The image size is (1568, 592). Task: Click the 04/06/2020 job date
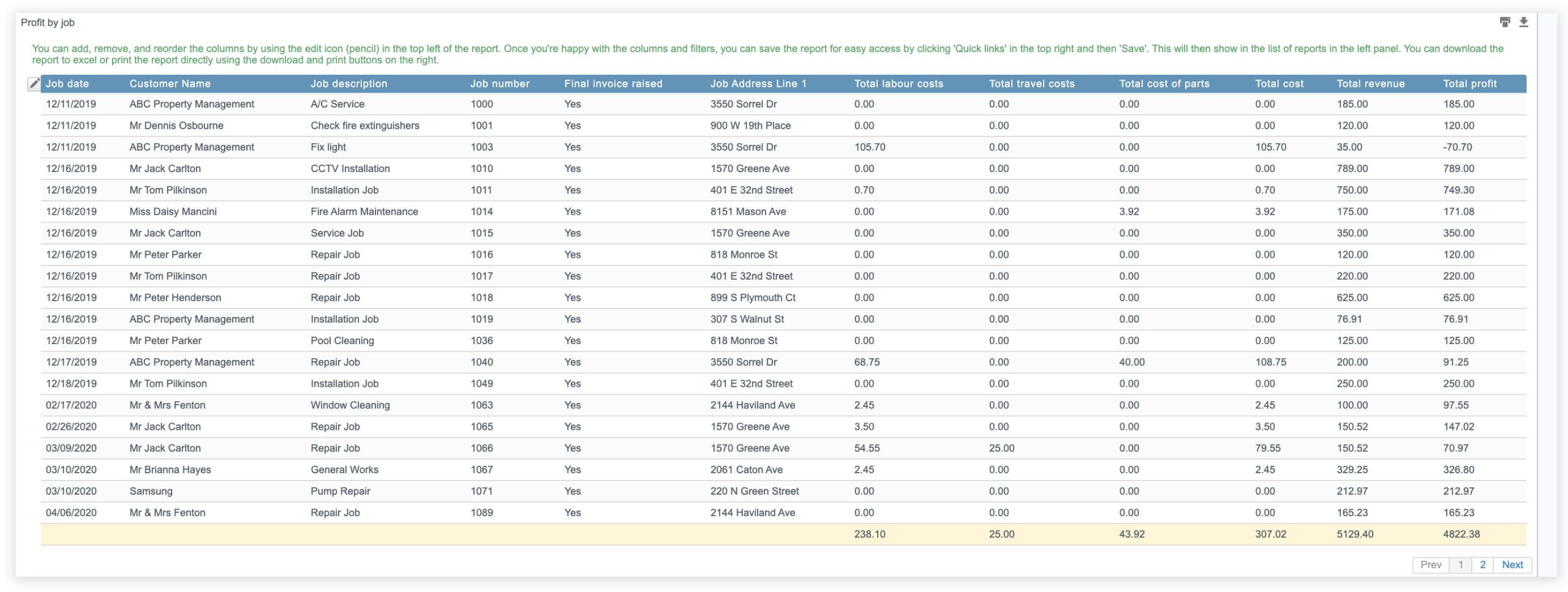pos(71,512)
